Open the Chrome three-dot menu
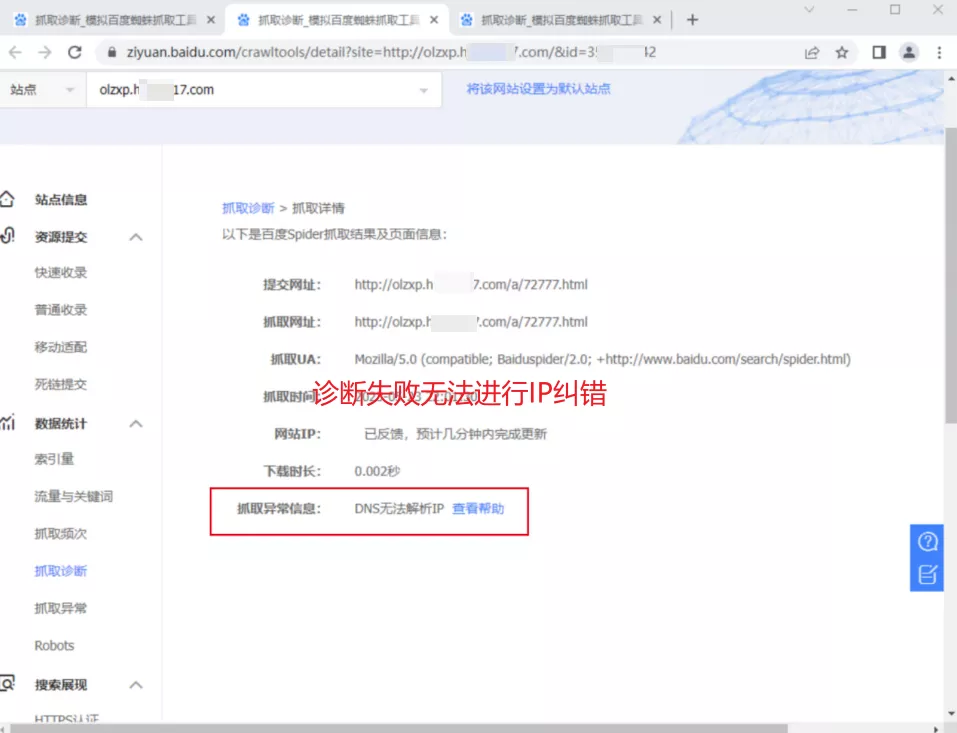 coord(939,52)
